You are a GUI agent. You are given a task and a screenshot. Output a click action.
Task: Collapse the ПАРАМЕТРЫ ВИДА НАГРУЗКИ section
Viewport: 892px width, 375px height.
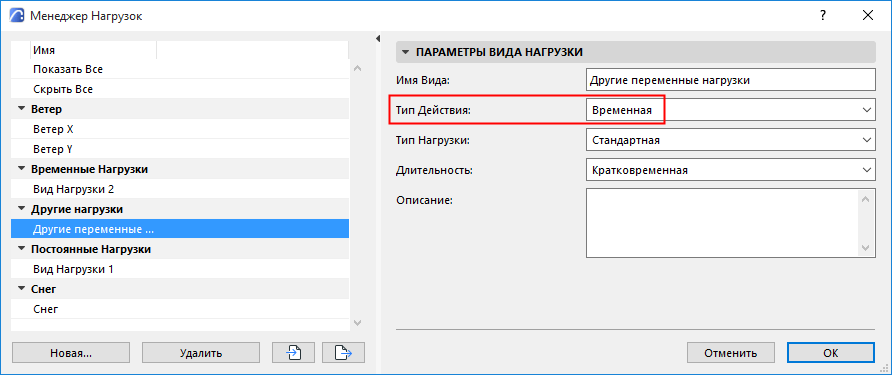coord(405,52)
